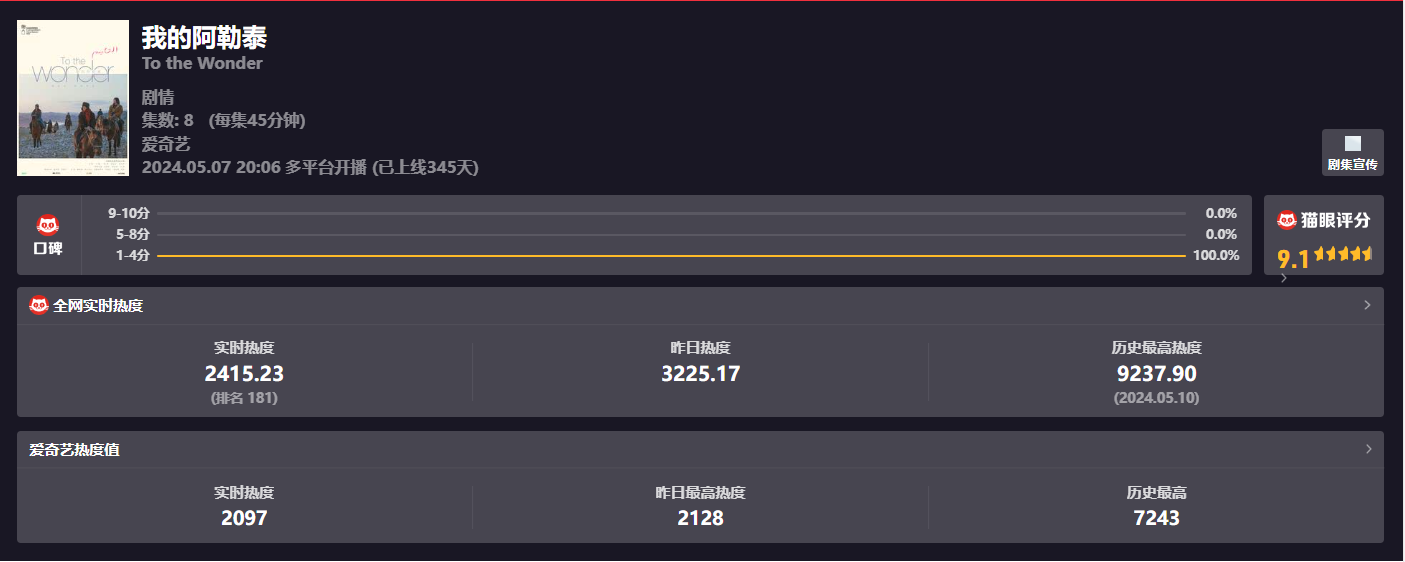Open the small arrow under 猫眼评分
Screen dimensions: 1405x562
(1284, 278)
